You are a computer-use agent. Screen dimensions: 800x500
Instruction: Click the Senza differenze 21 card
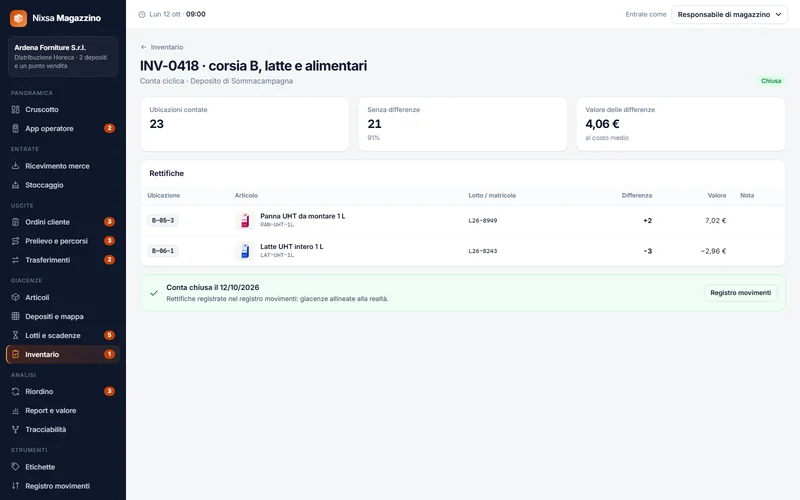pyautogui.click(x=463, y=124)
